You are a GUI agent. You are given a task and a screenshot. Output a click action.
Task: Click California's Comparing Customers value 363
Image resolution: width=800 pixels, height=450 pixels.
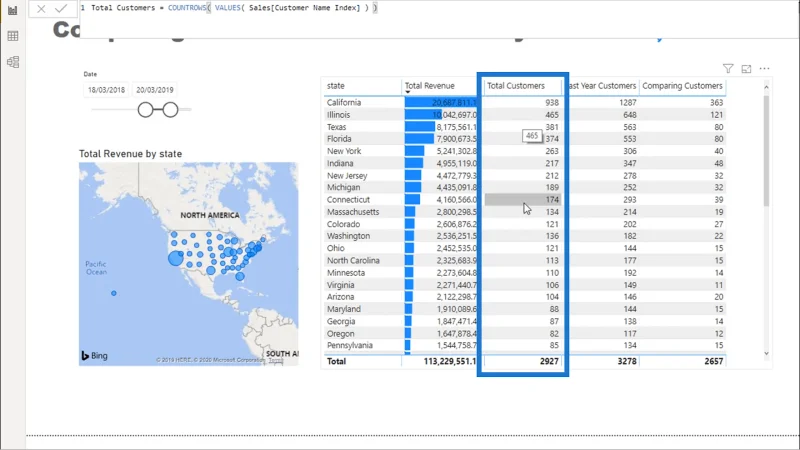point(716,103)
